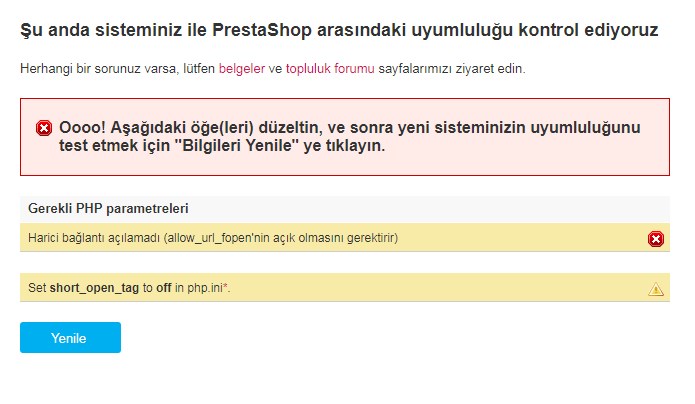
Task: Click the php.ini text in warning row
Action: 205,288
